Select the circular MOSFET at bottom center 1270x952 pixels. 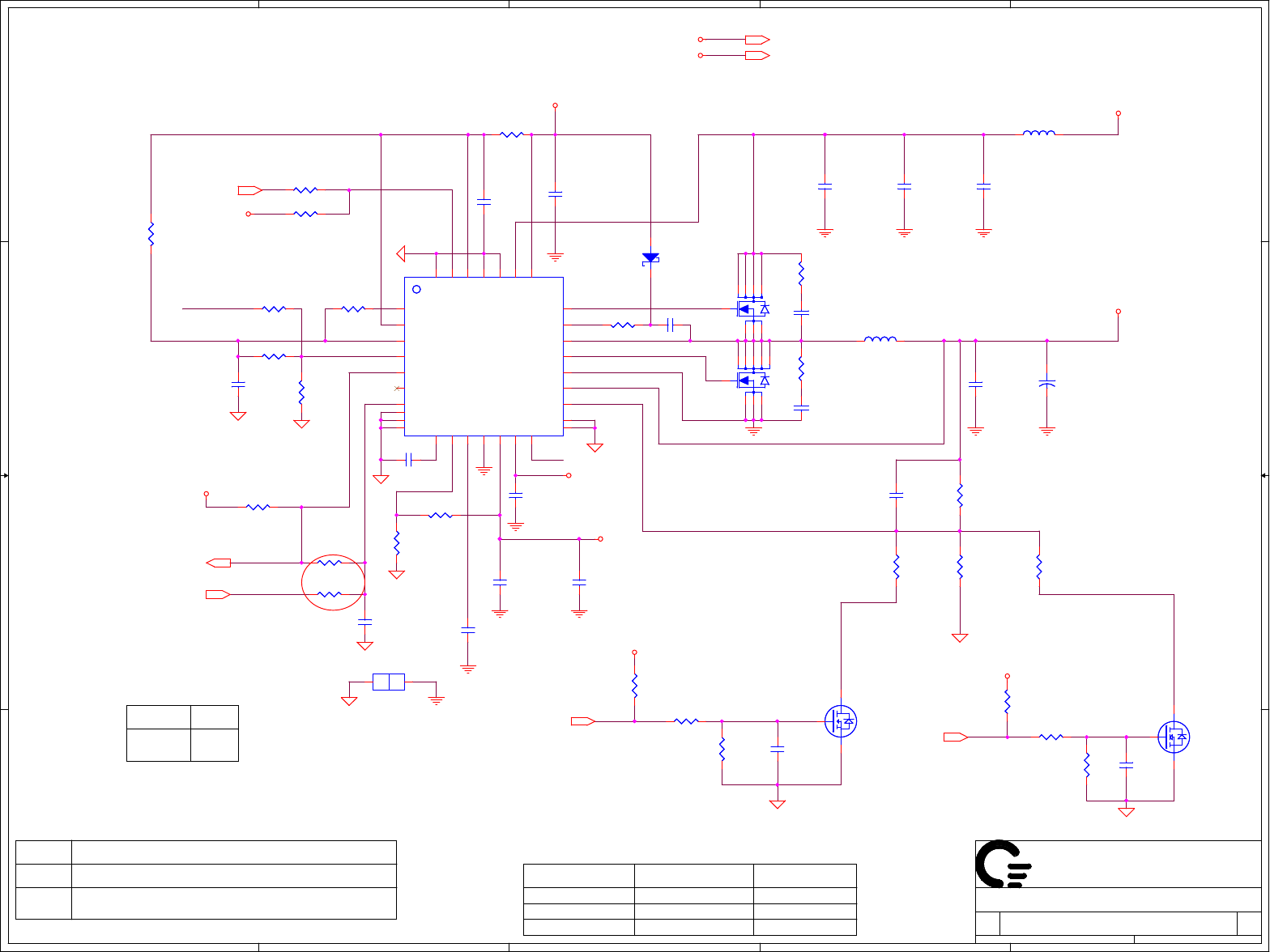(841, 721)
